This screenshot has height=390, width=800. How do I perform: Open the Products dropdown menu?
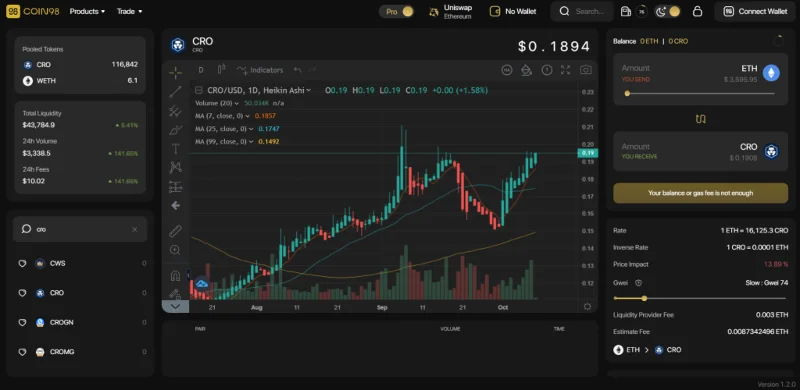87,11
